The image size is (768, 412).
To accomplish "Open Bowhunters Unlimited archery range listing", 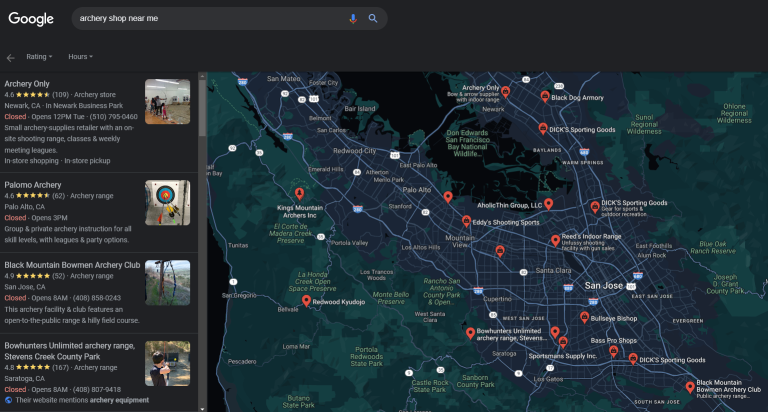I will 70,351.
